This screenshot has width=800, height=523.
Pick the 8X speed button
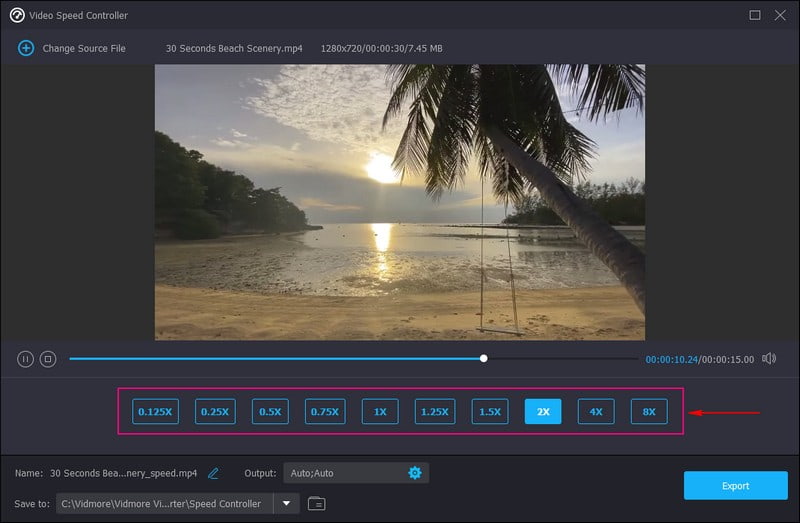pyautogui.click(x=649, y=411)
